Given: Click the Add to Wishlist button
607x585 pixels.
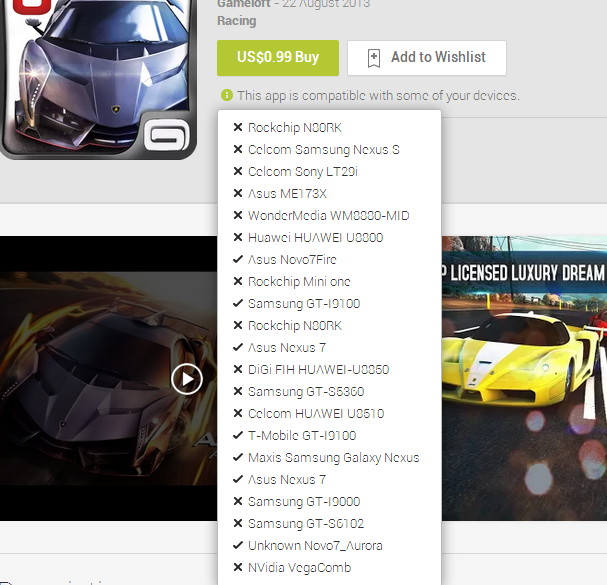Looking at the screenshot, I should (x=427, y=58).
